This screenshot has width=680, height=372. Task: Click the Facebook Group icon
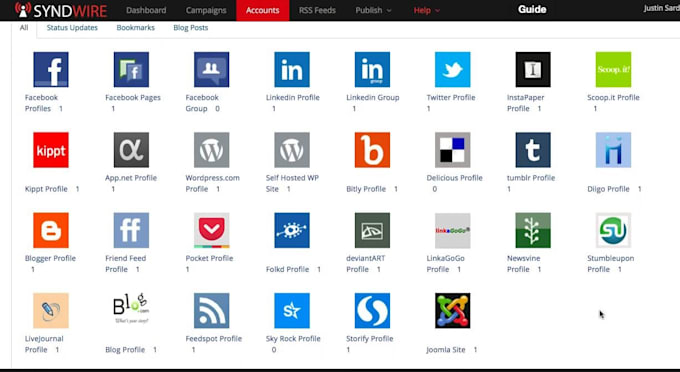click(212, 69)
